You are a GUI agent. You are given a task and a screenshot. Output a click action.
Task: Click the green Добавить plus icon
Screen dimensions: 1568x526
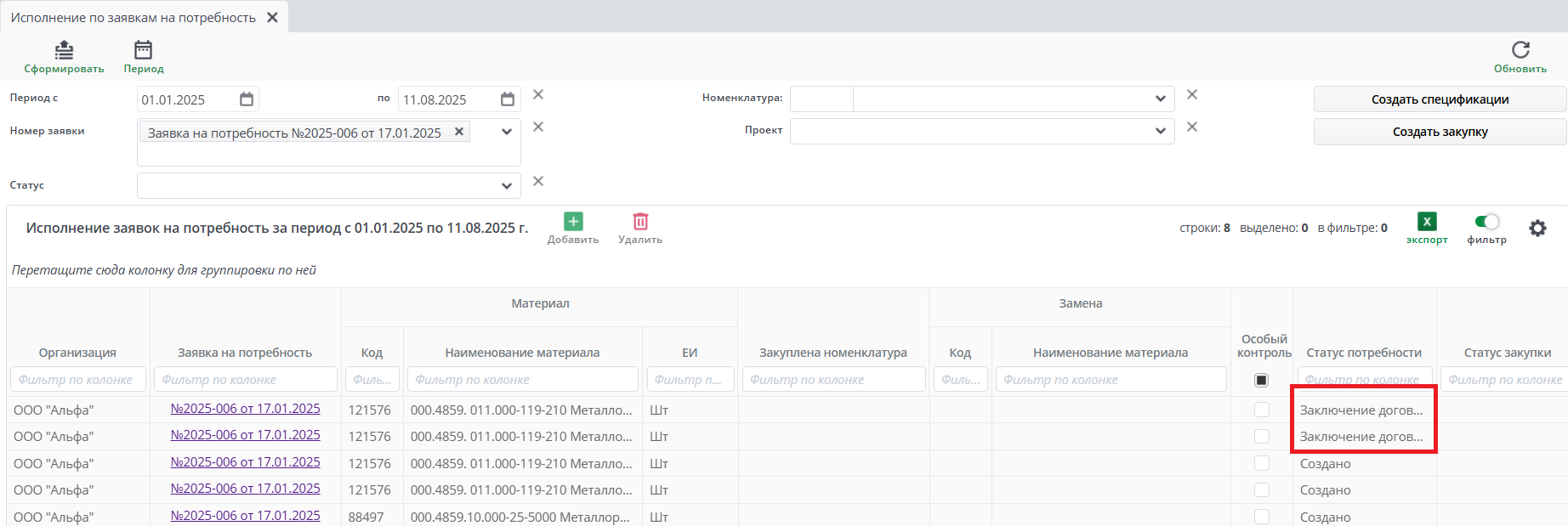point(573,222)
